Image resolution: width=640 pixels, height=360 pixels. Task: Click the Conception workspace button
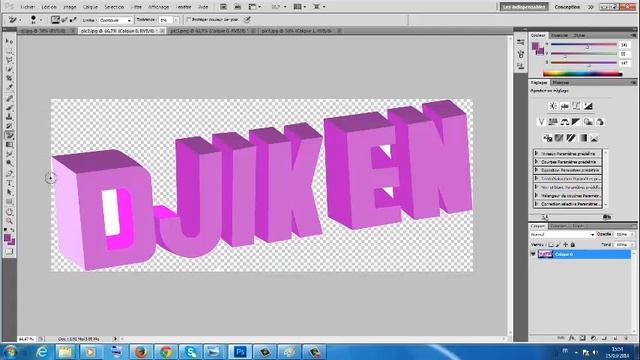pyautogui.click(x=567, y=7)
